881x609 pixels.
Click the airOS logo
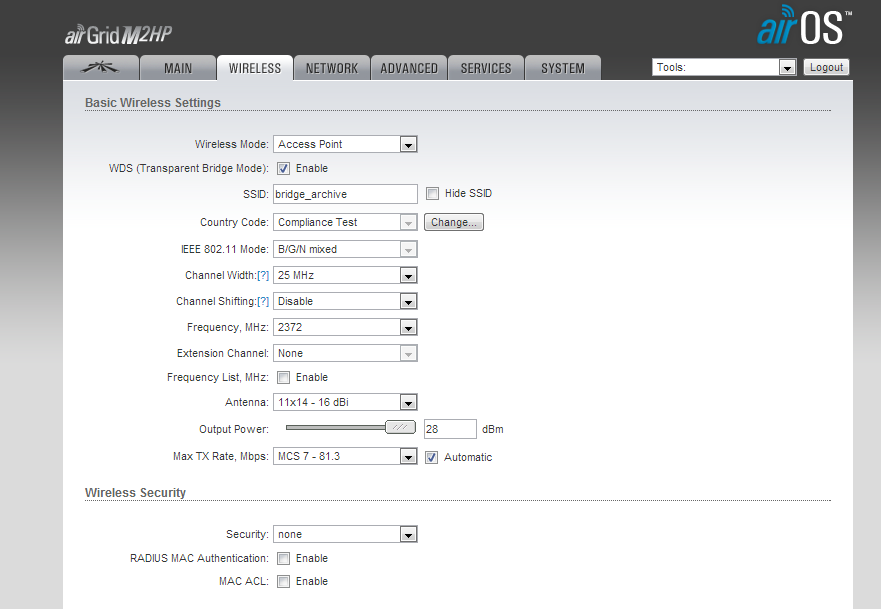click(804, 28)
